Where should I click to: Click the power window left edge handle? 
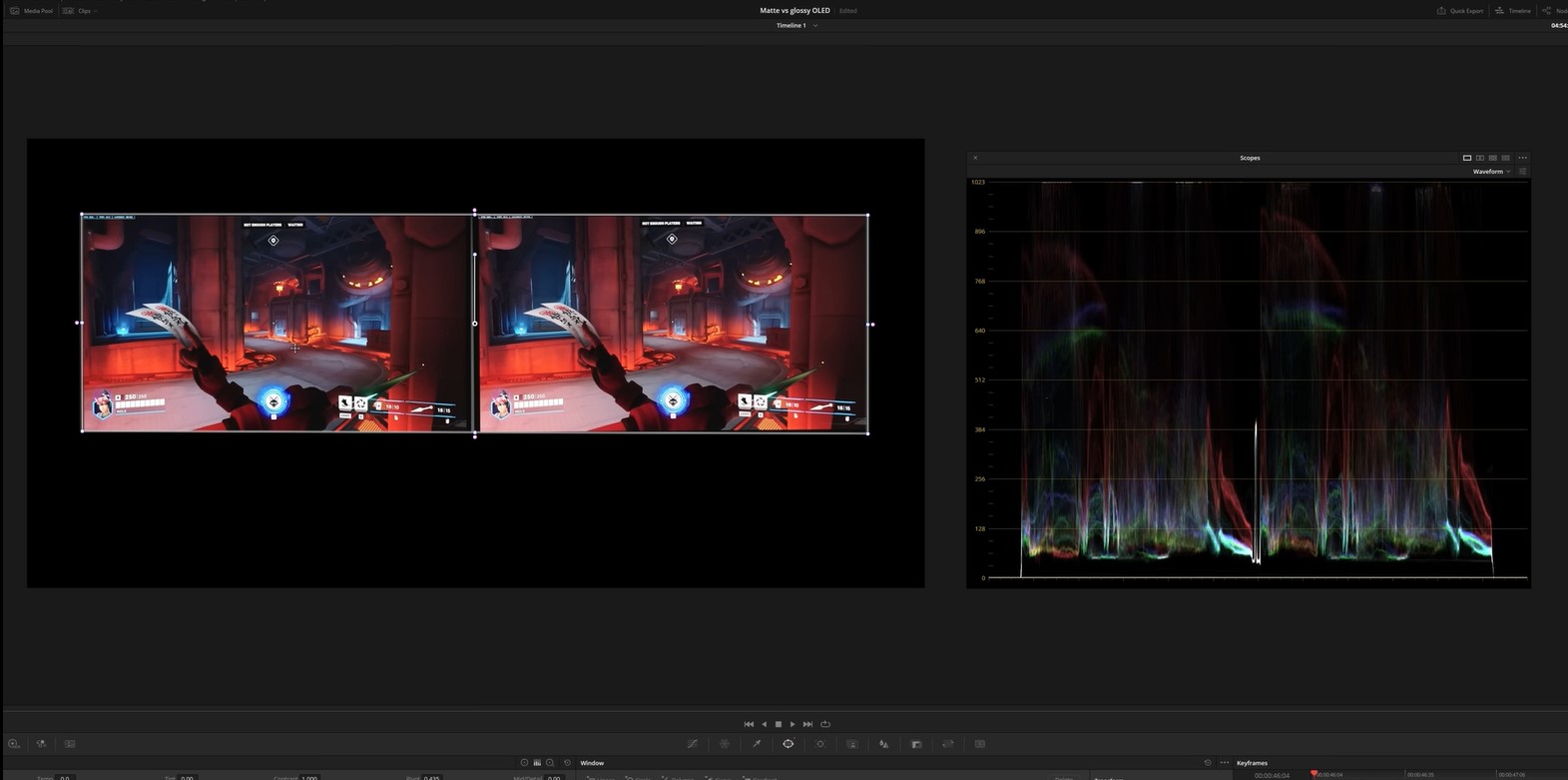pyautogui.click(x=79, y=323)
